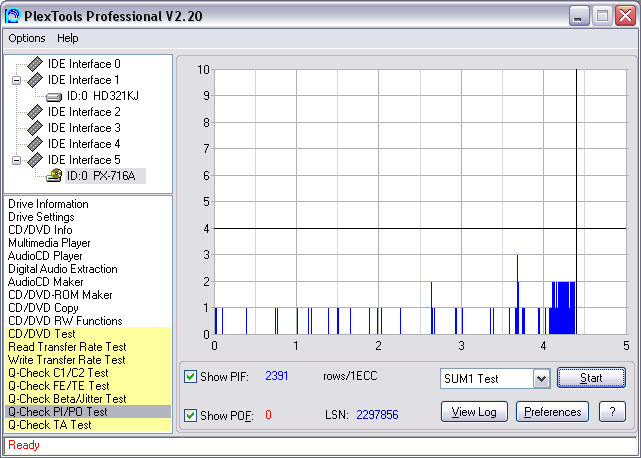
Task: Open the Options menu
Action: pos(27,38)
